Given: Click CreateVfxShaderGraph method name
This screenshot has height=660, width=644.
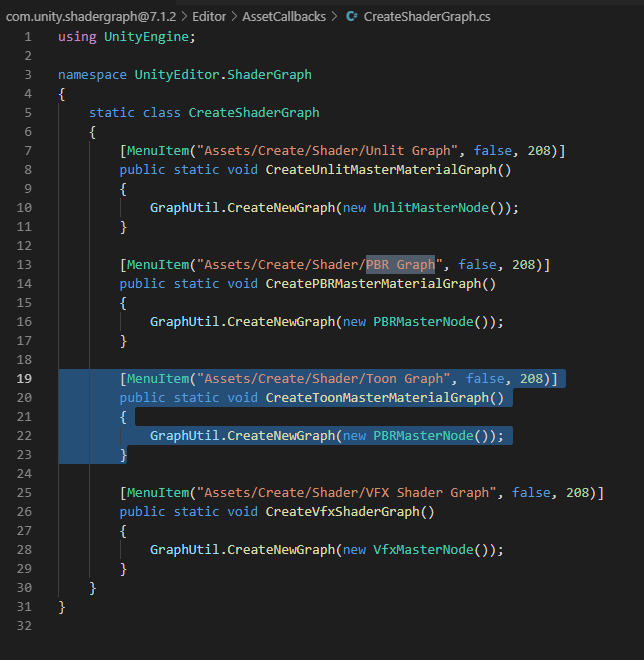Looking at the screenshot, I should click(x=343, y=512).
